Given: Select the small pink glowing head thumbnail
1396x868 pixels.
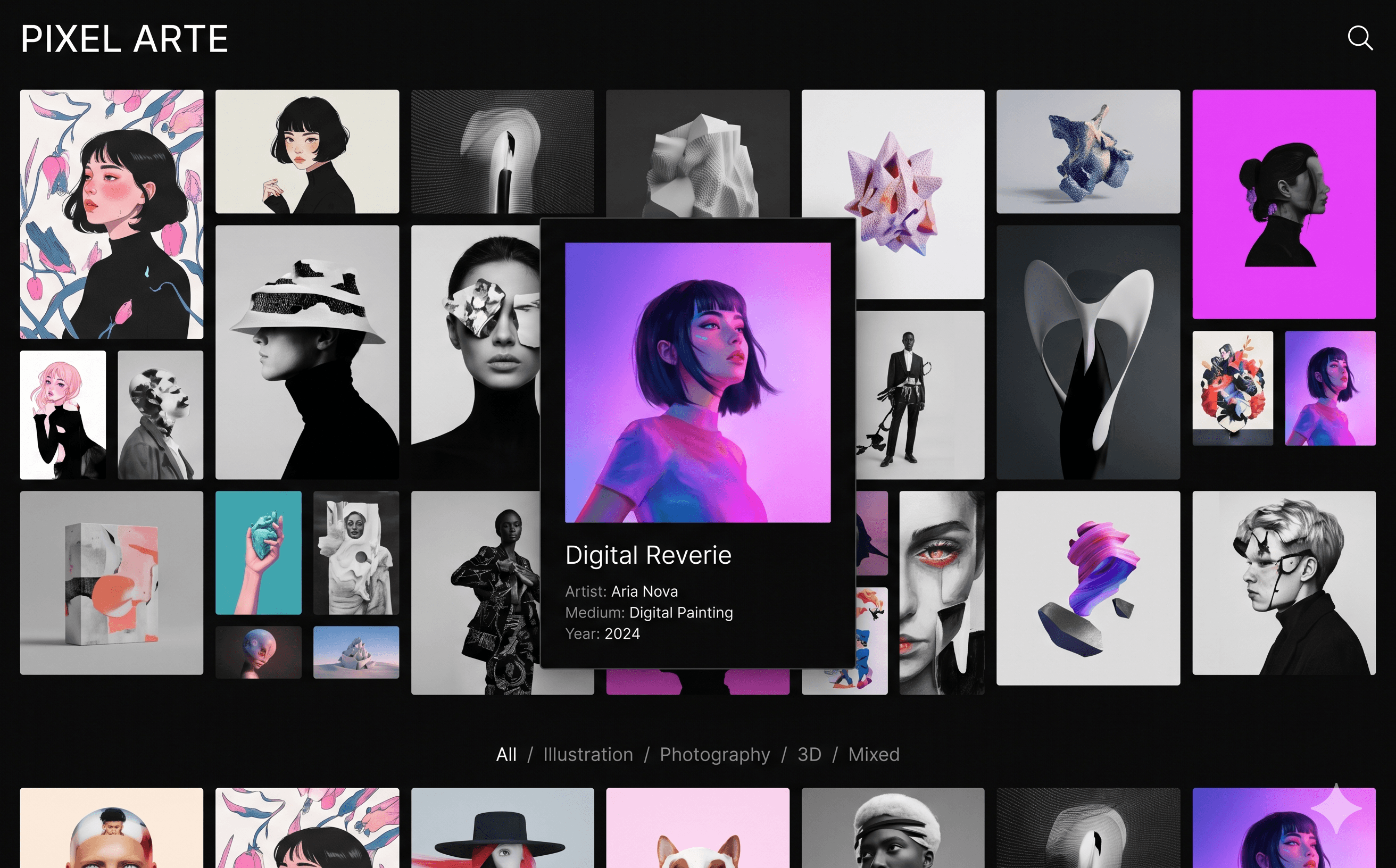Looking at the screenshot, I should click(259, 652).
